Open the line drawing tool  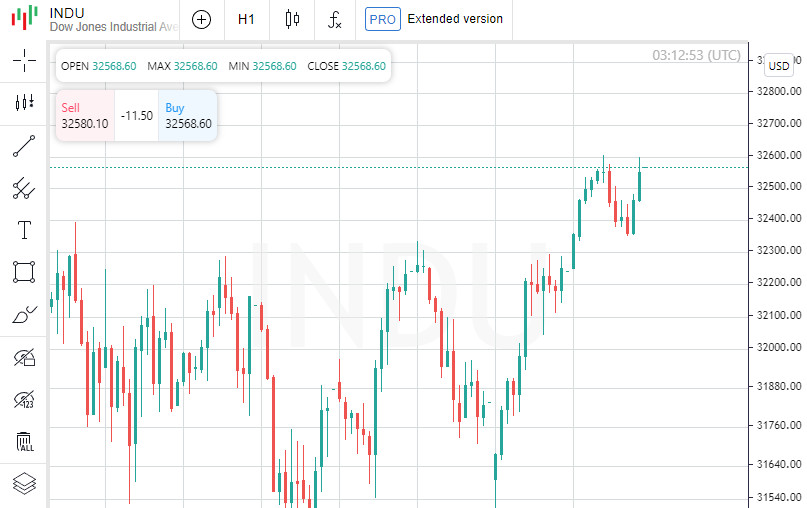(24, 146)
